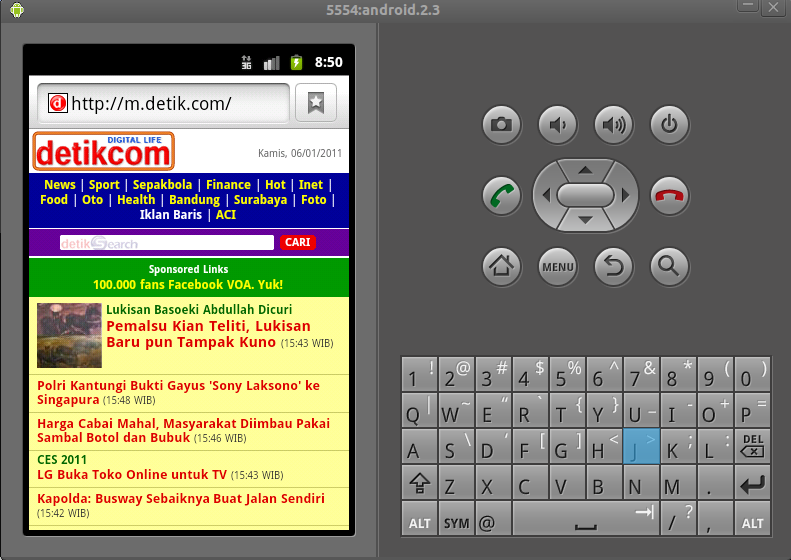The height and width of the screenshot is (560, 791).
Task: Go back using the back arrow button
Action: 613,266
